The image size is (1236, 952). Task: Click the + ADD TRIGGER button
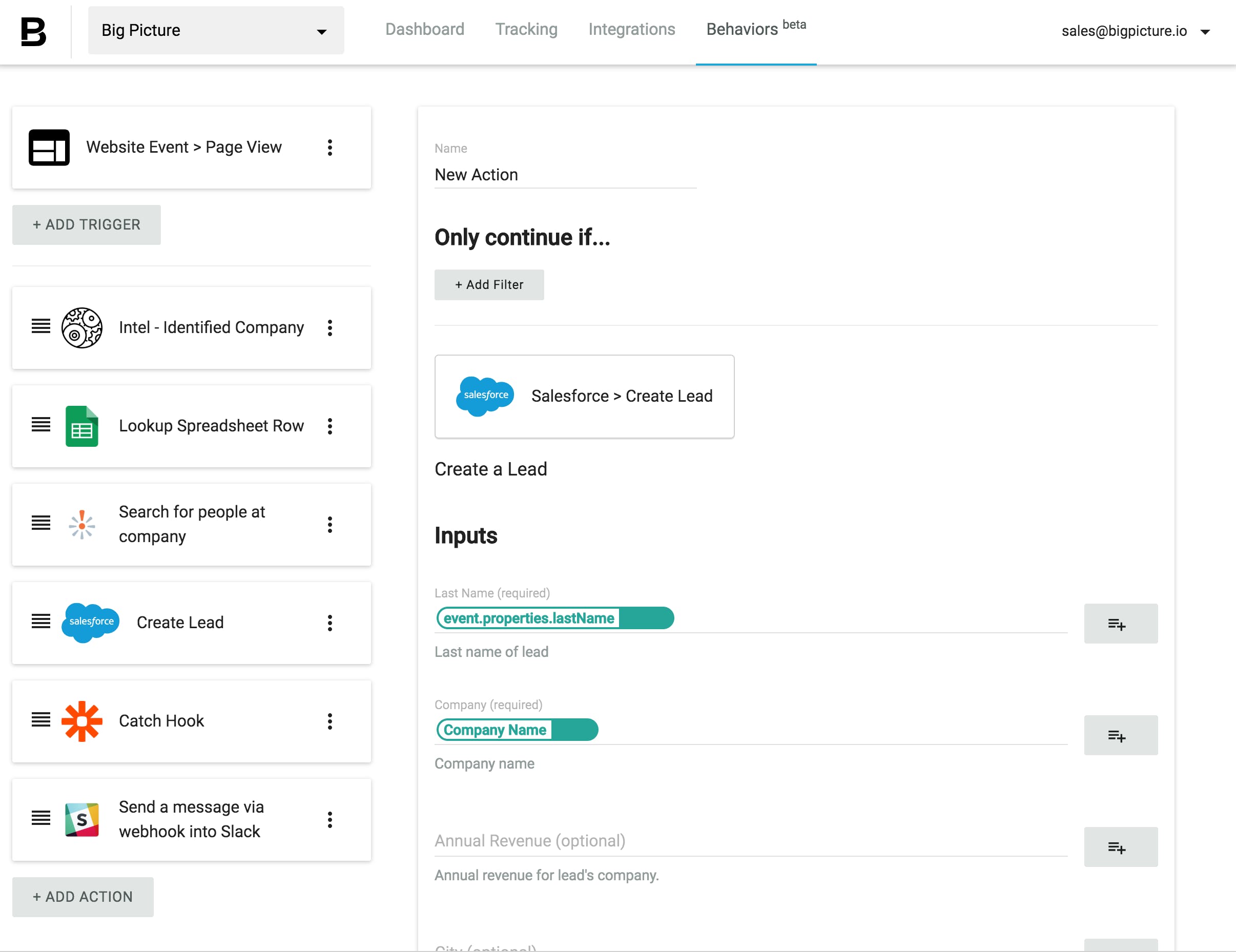click(87, 225)
